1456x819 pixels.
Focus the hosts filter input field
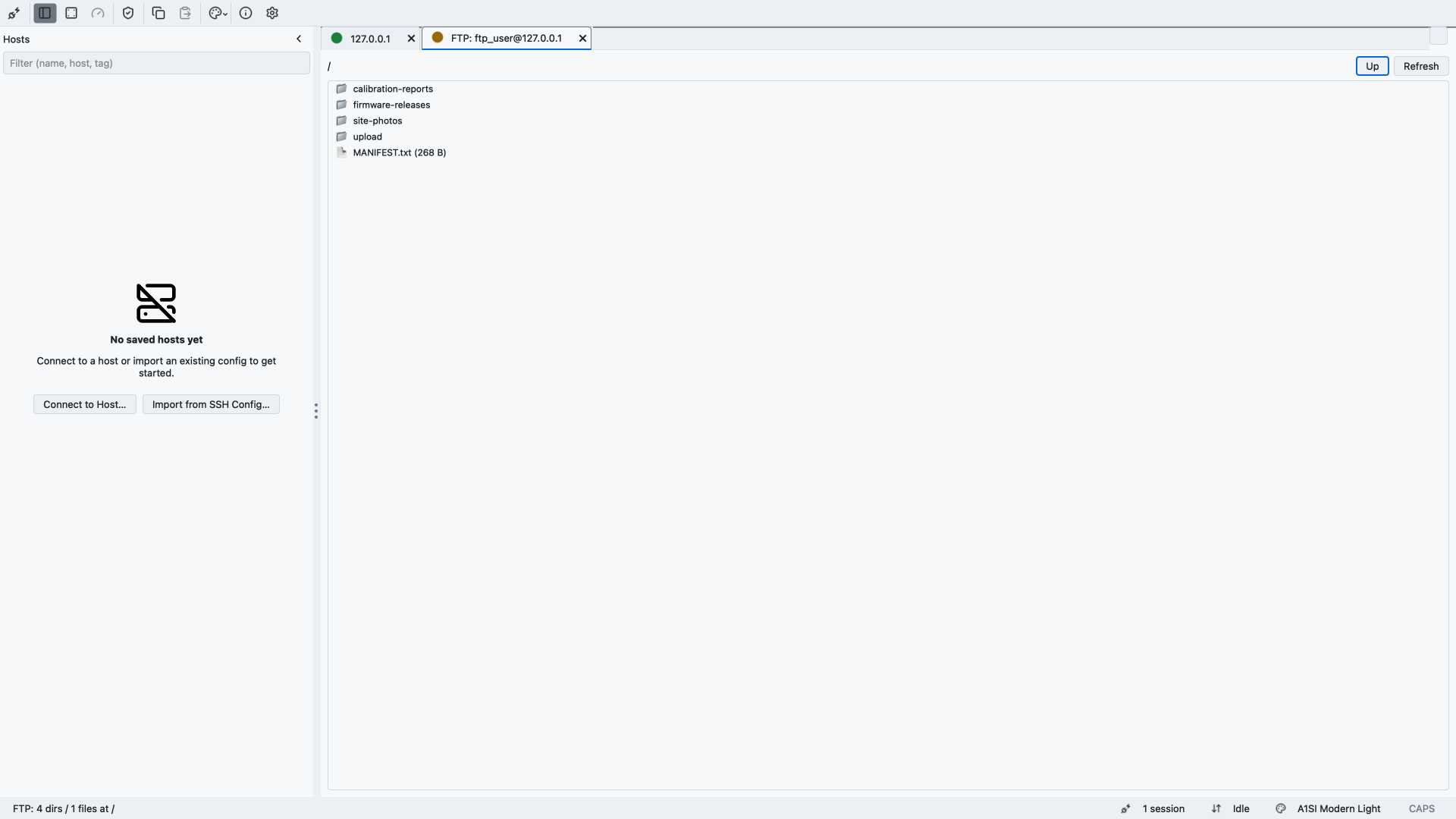point(156,63)
